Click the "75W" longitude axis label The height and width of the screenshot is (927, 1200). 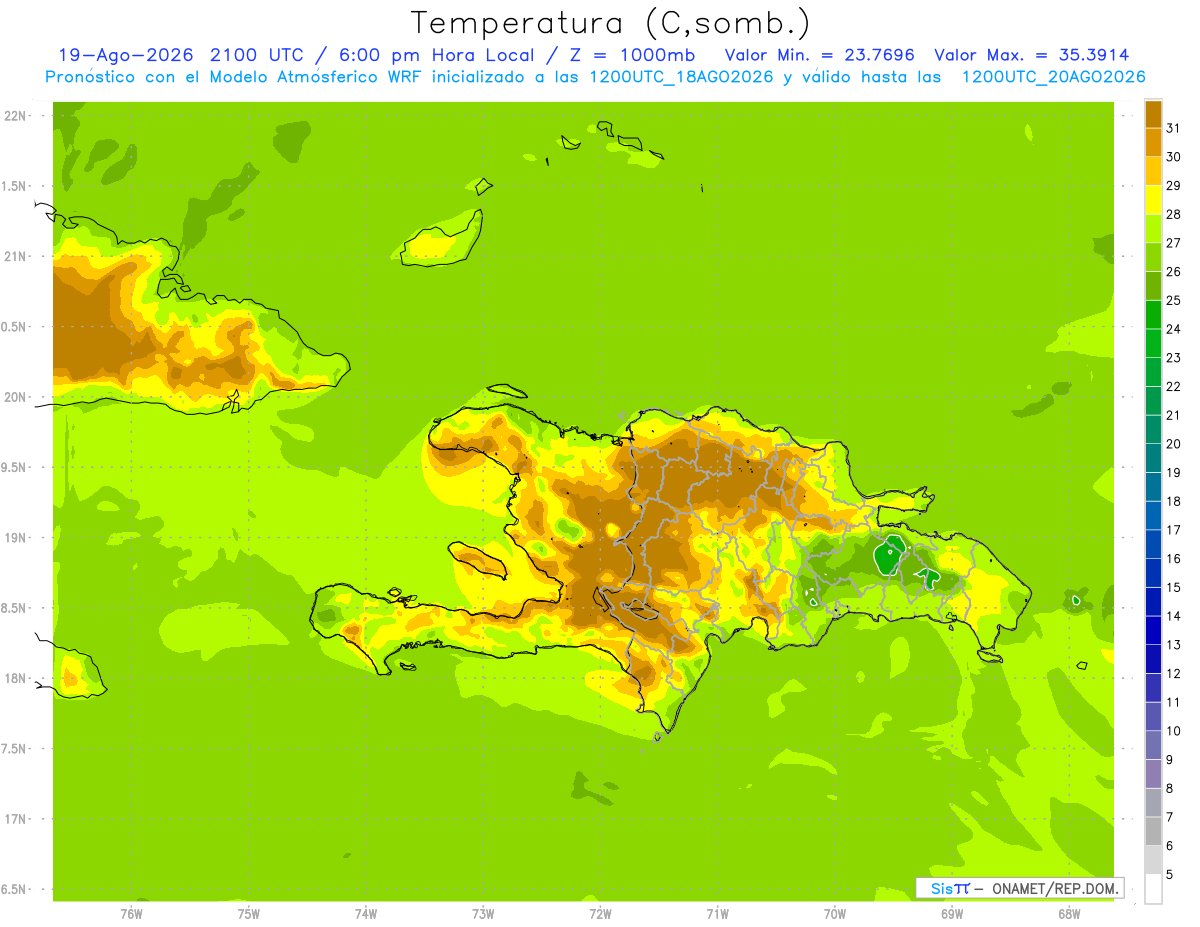[249, 914]
